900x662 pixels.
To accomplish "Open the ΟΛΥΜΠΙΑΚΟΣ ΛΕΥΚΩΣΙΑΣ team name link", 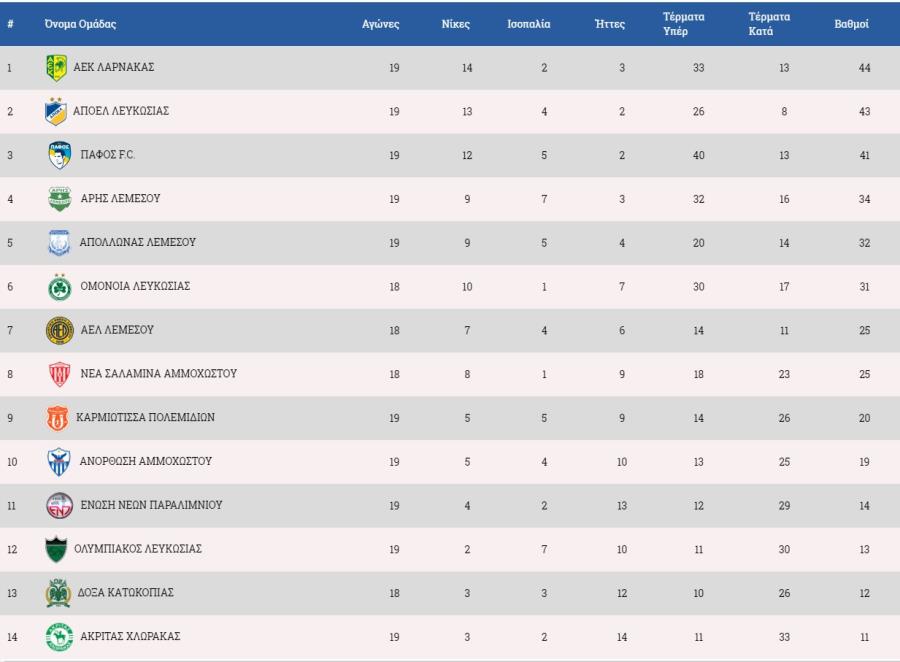I will 138,549.
